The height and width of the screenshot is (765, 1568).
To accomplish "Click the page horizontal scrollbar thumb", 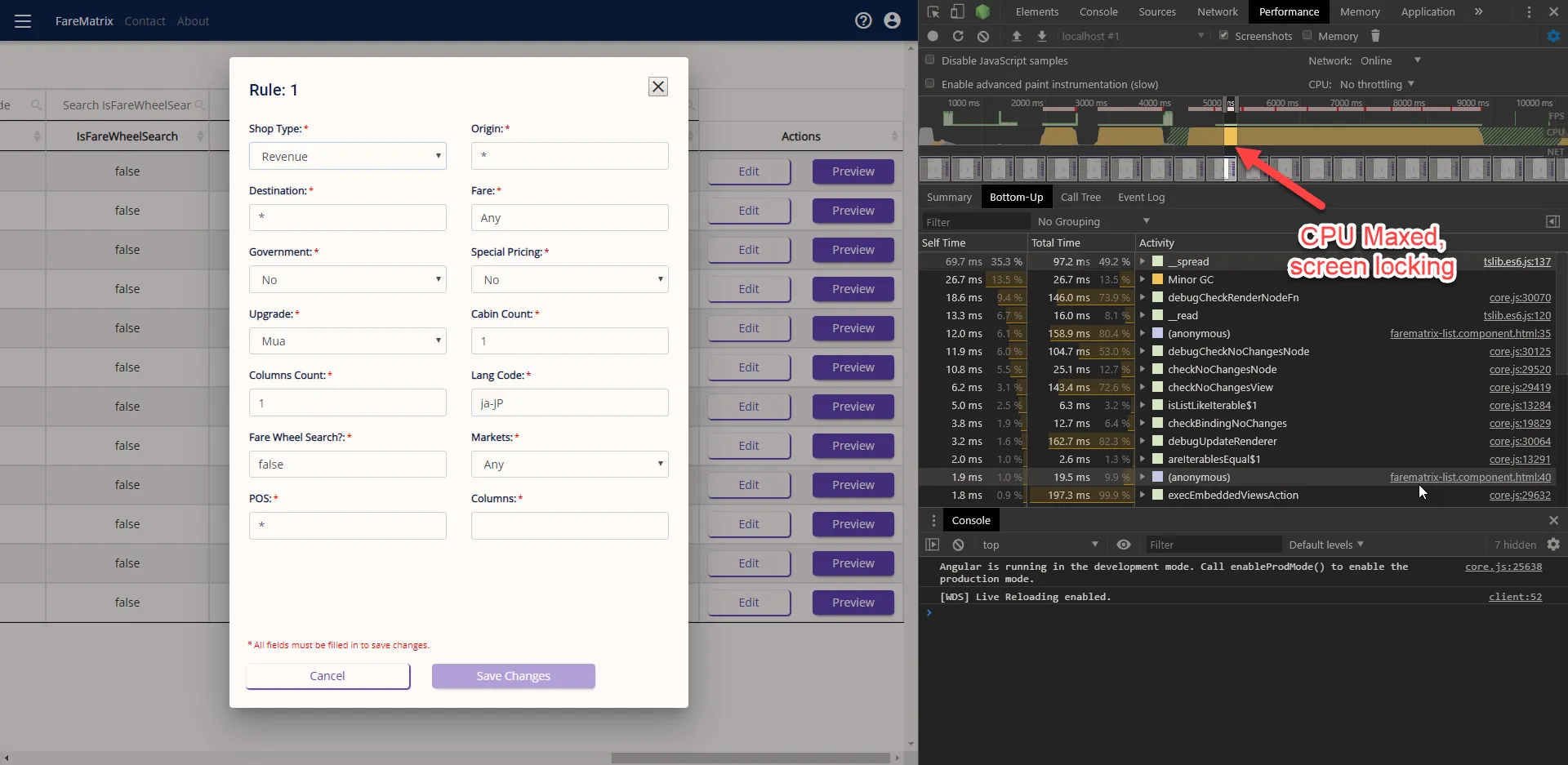I will coord(751,758).
